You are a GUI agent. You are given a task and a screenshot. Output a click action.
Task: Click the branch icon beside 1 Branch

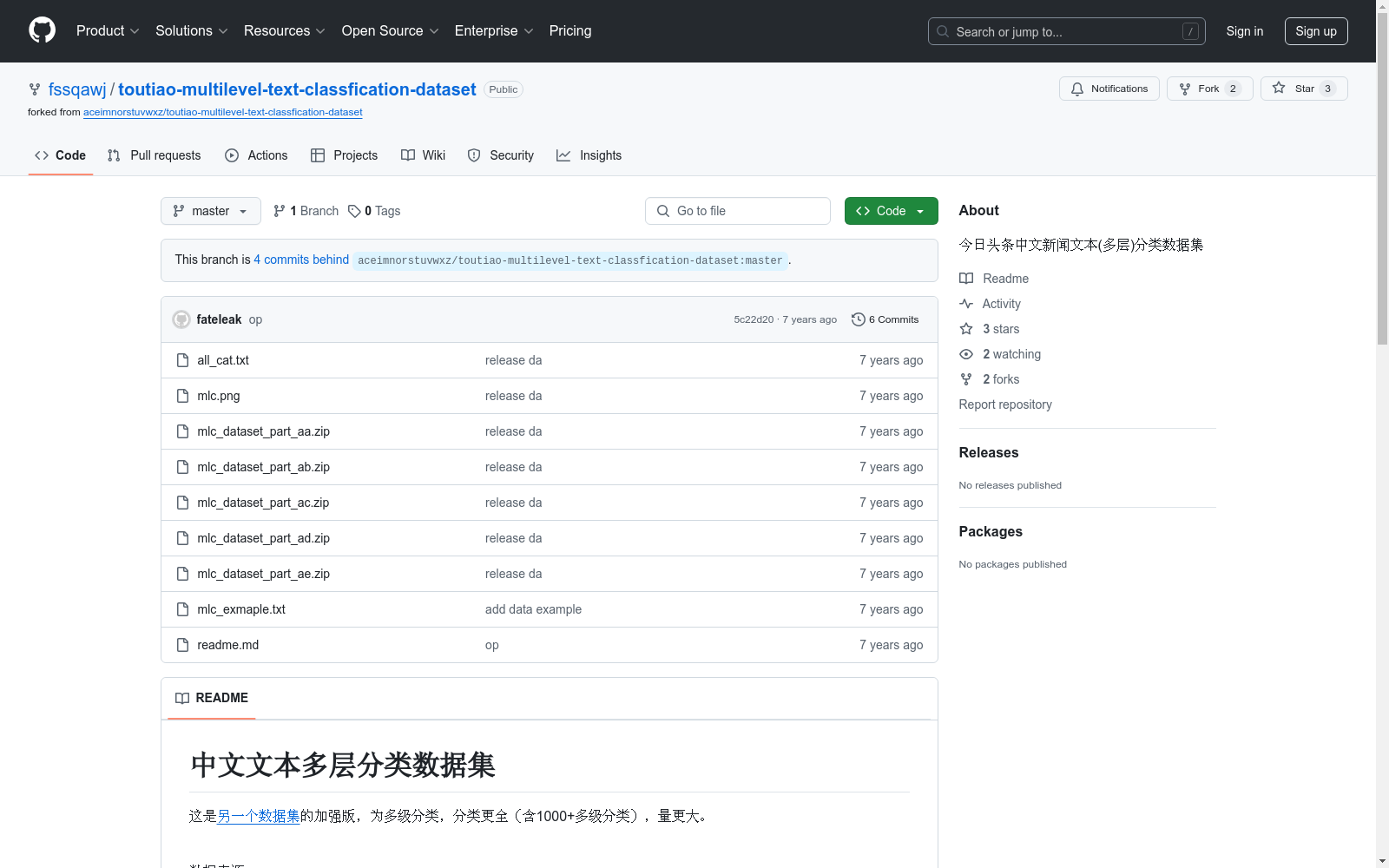pos(280,211)
